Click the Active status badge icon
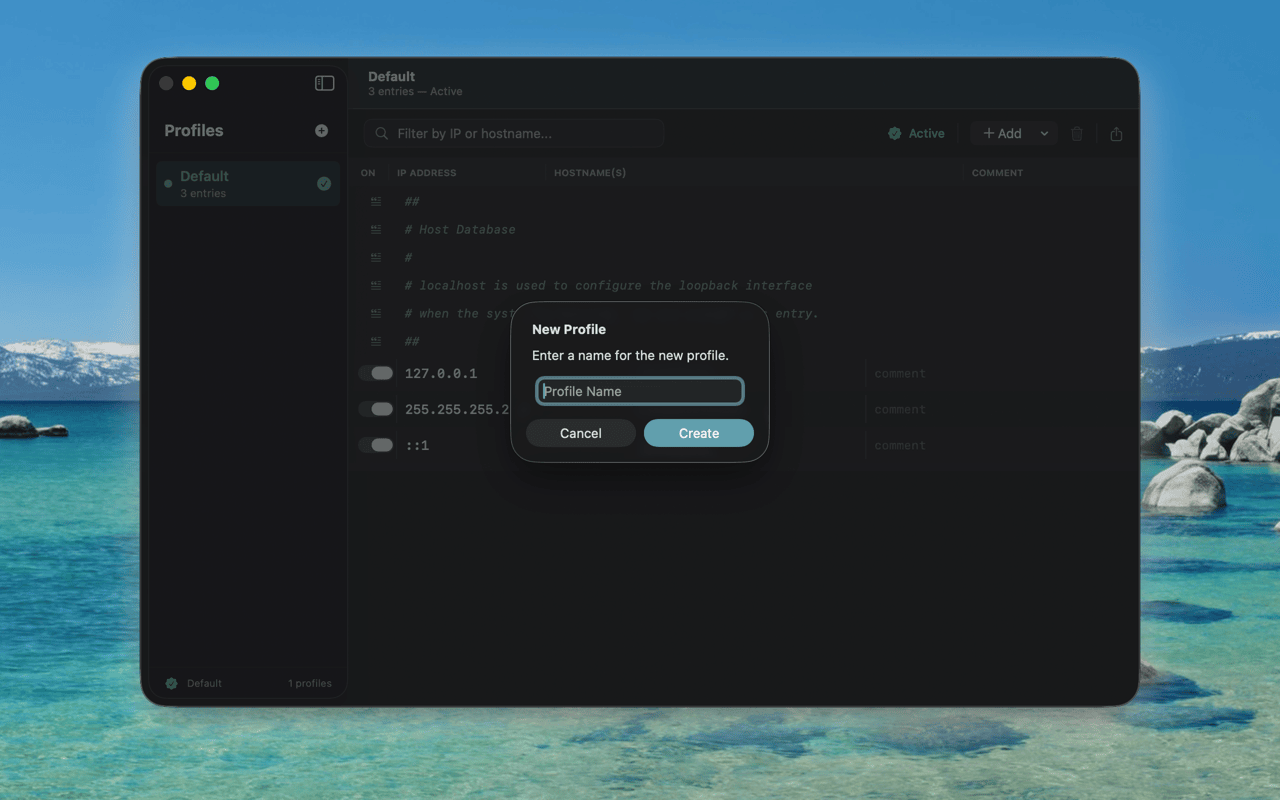 tap(895, 132)
